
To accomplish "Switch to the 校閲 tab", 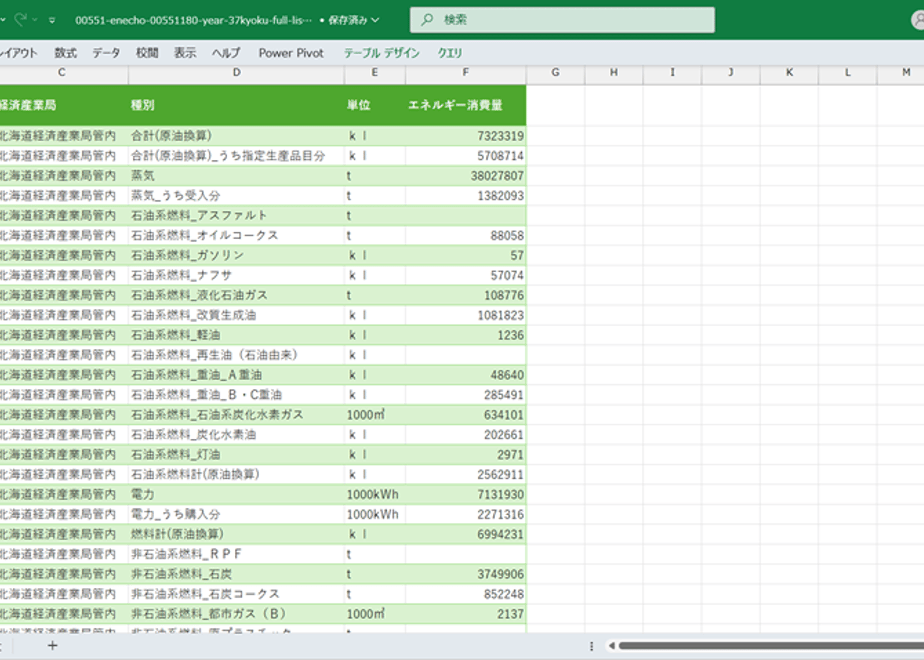I will (x=147, y=53).
